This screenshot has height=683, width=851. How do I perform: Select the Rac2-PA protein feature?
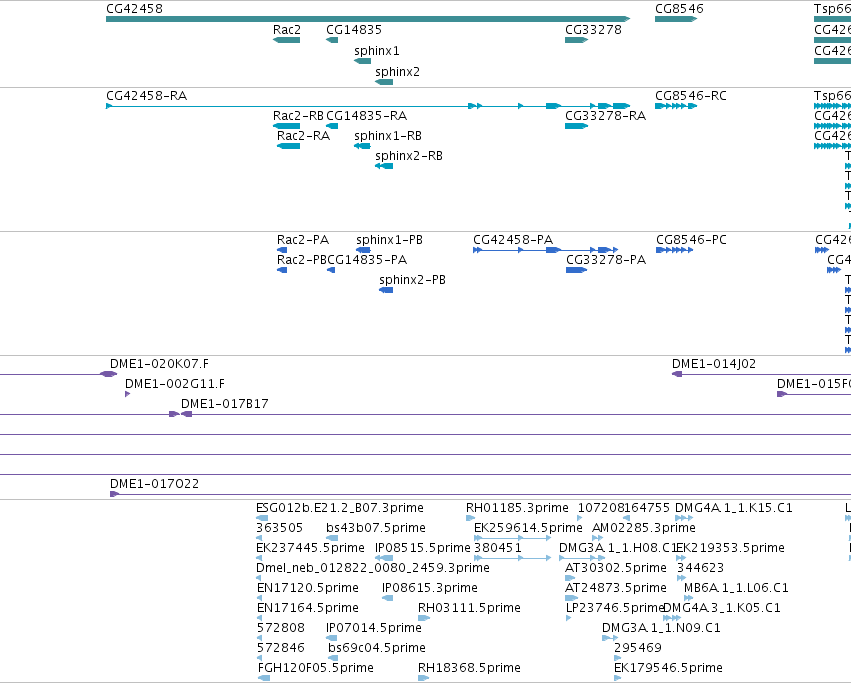coord(282,250)
